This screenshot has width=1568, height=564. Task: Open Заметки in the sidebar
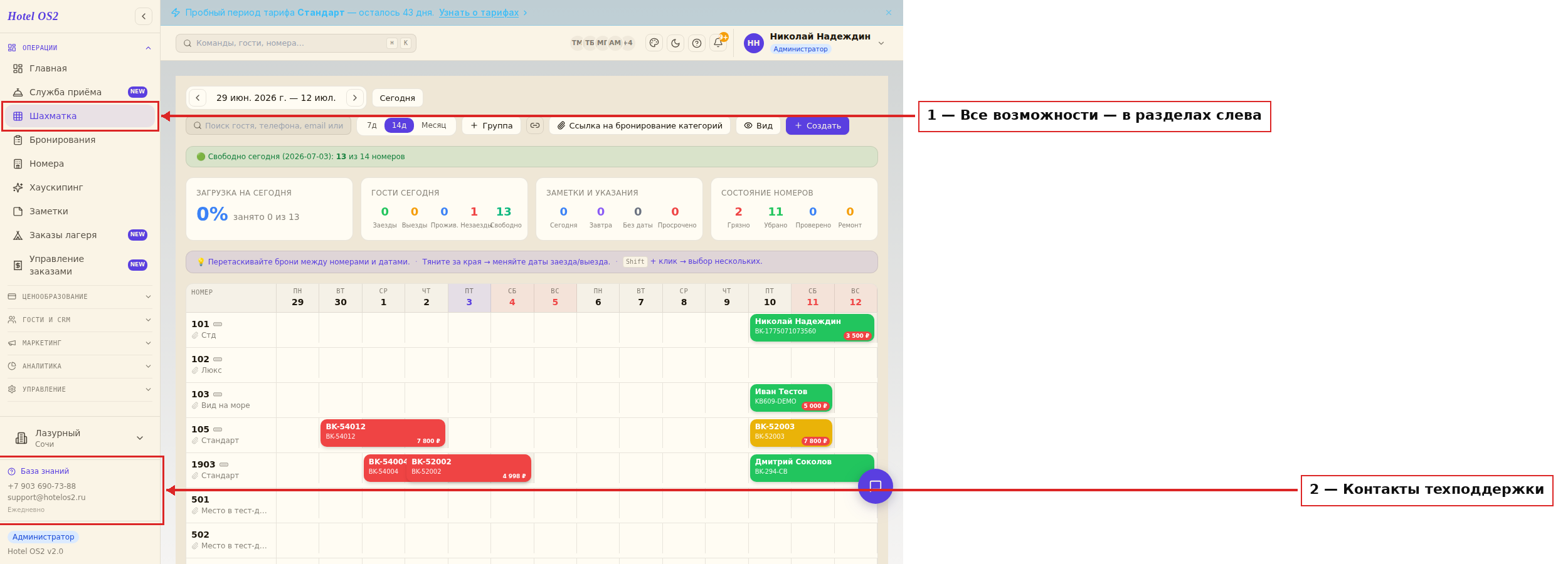coord(80,211)
